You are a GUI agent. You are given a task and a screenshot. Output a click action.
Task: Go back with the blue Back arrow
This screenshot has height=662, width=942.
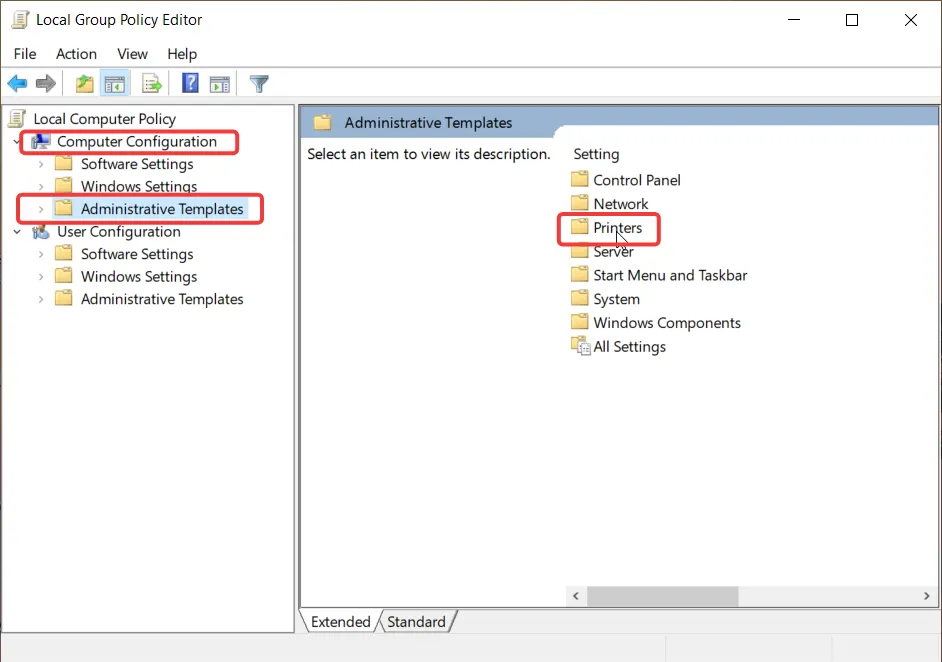click(17, 84)
